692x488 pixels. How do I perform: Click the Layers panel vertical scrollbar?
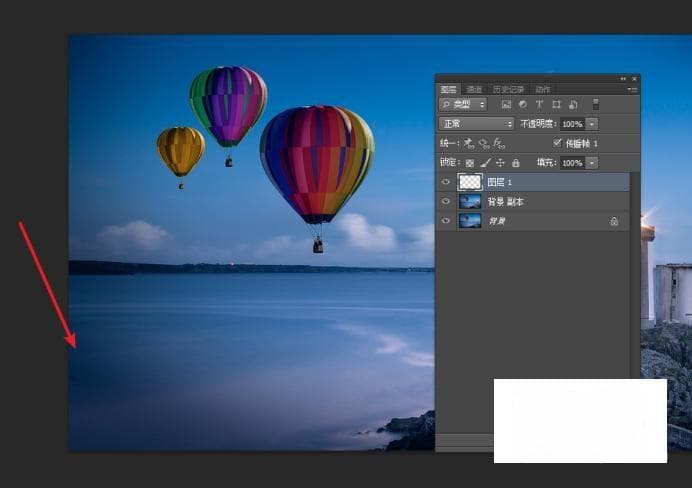[x=635, y=276]
